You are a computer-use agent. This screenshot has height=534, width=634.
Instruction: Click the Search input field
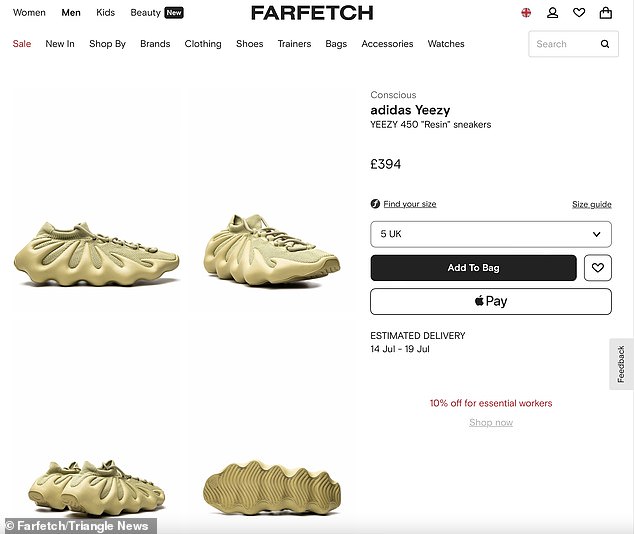pos(564,44)
